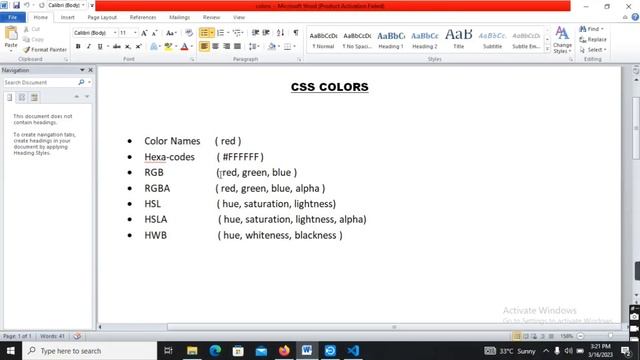Click the Decrease Indent icon
The height and width of the screenshot is (360, 640).
pyautogui.click(x=256, y=33)
